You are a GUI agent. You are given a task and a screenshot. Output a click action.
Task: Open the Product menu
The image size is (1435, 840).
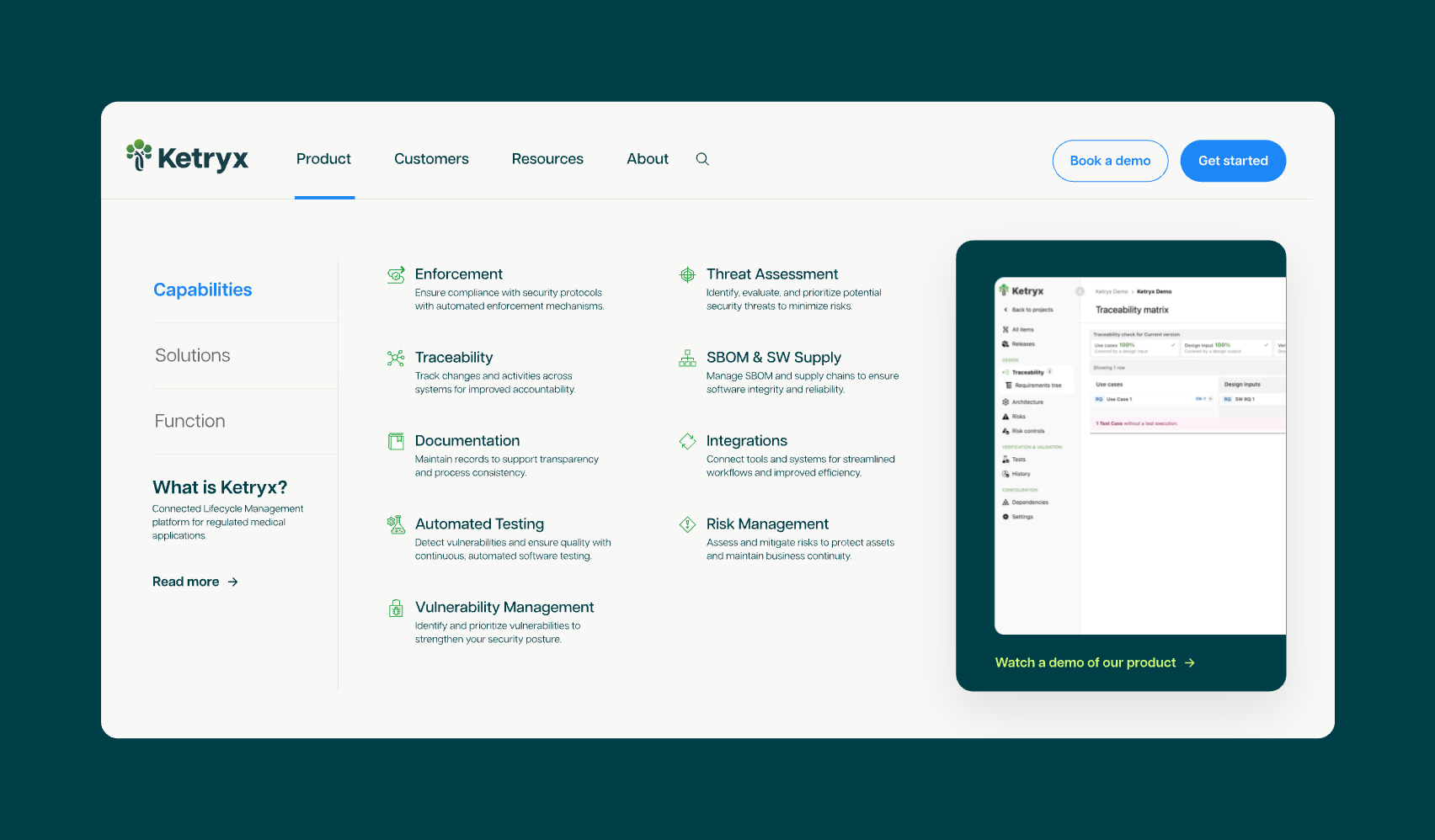[x=323, y=159]
